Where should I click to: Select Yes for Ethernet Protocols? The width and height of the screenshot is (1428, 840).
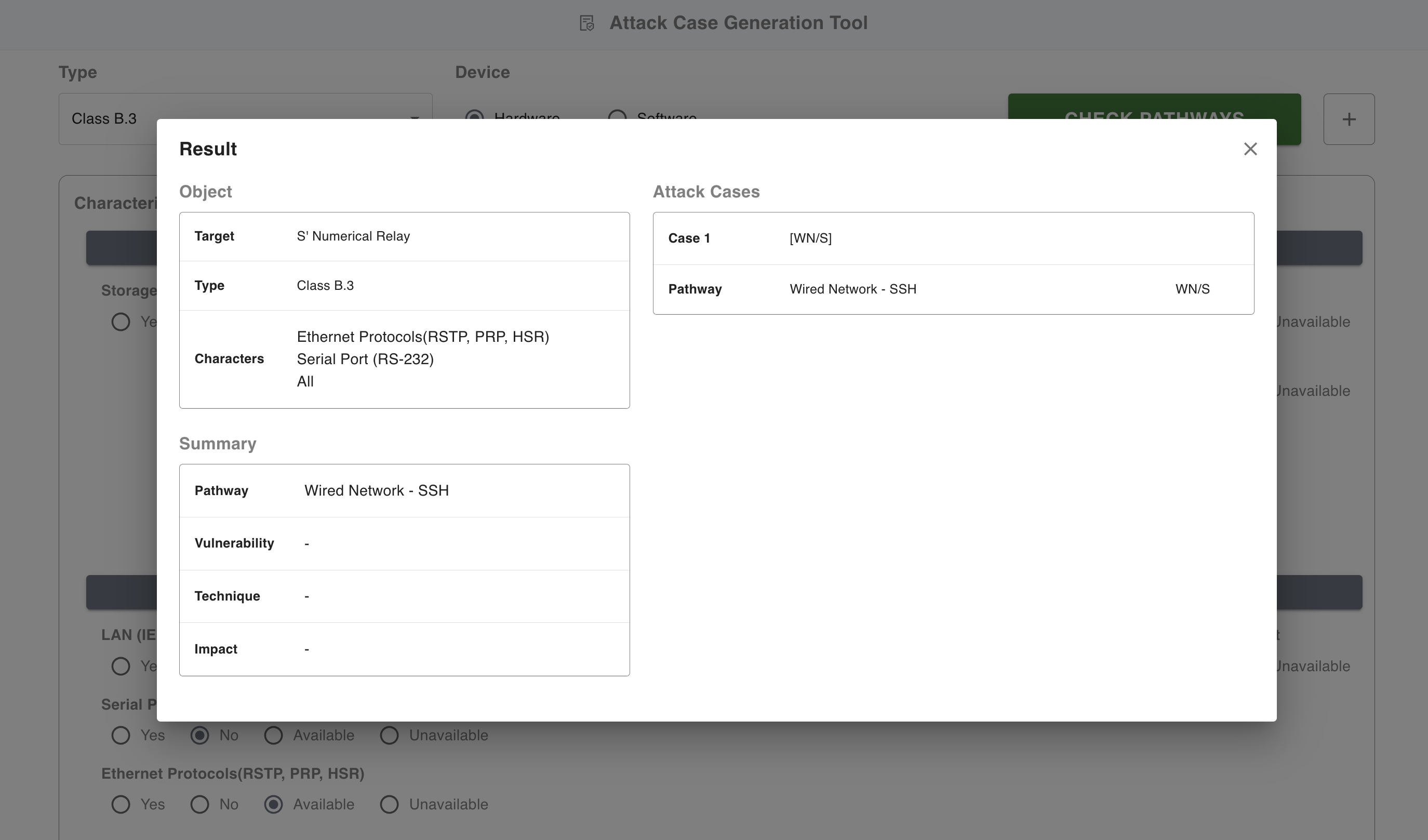pyautogui.click(x=121, y=804)
